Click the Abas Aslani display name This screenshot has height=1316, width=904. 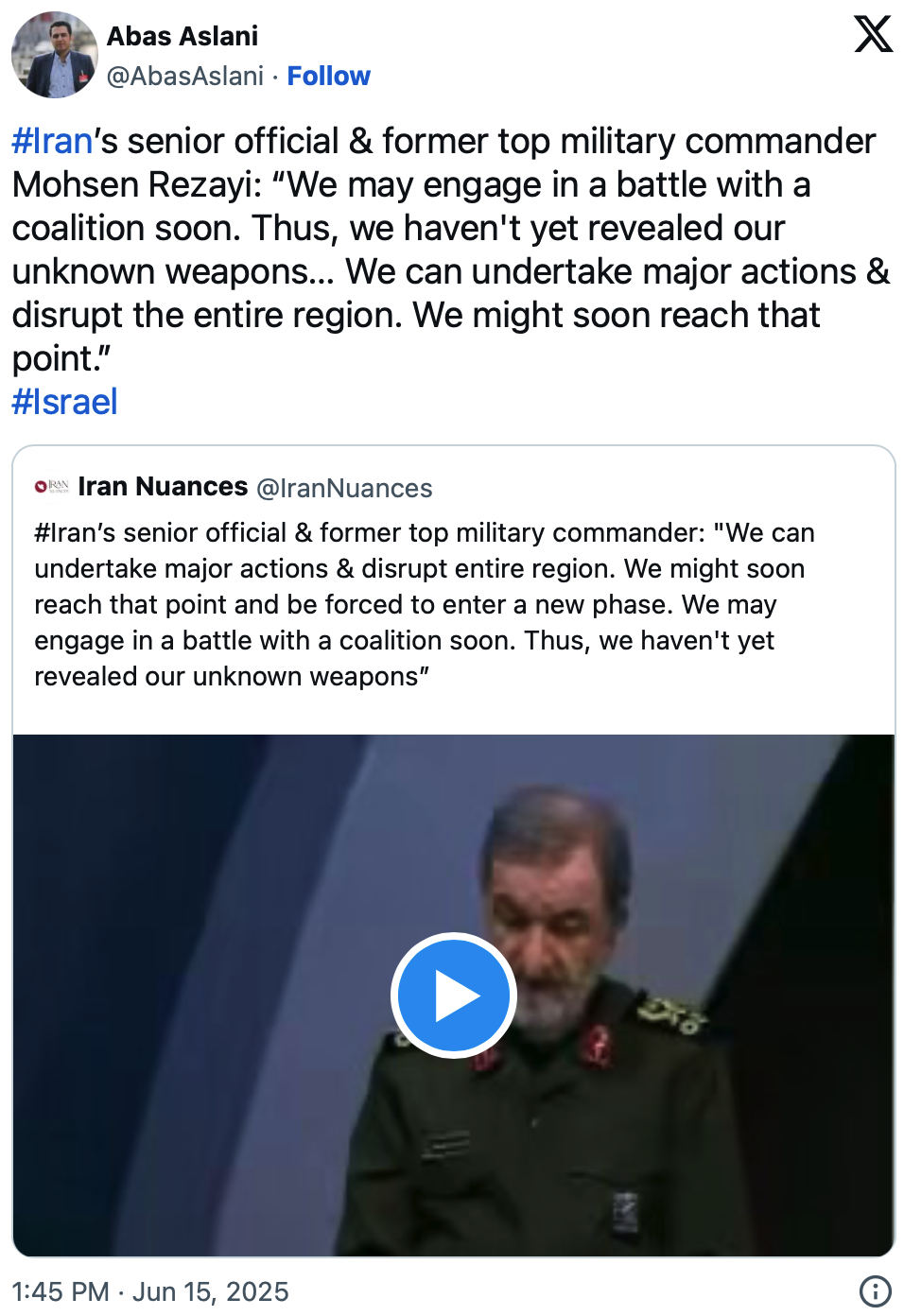pyautogui.click(x=183, y=36)
